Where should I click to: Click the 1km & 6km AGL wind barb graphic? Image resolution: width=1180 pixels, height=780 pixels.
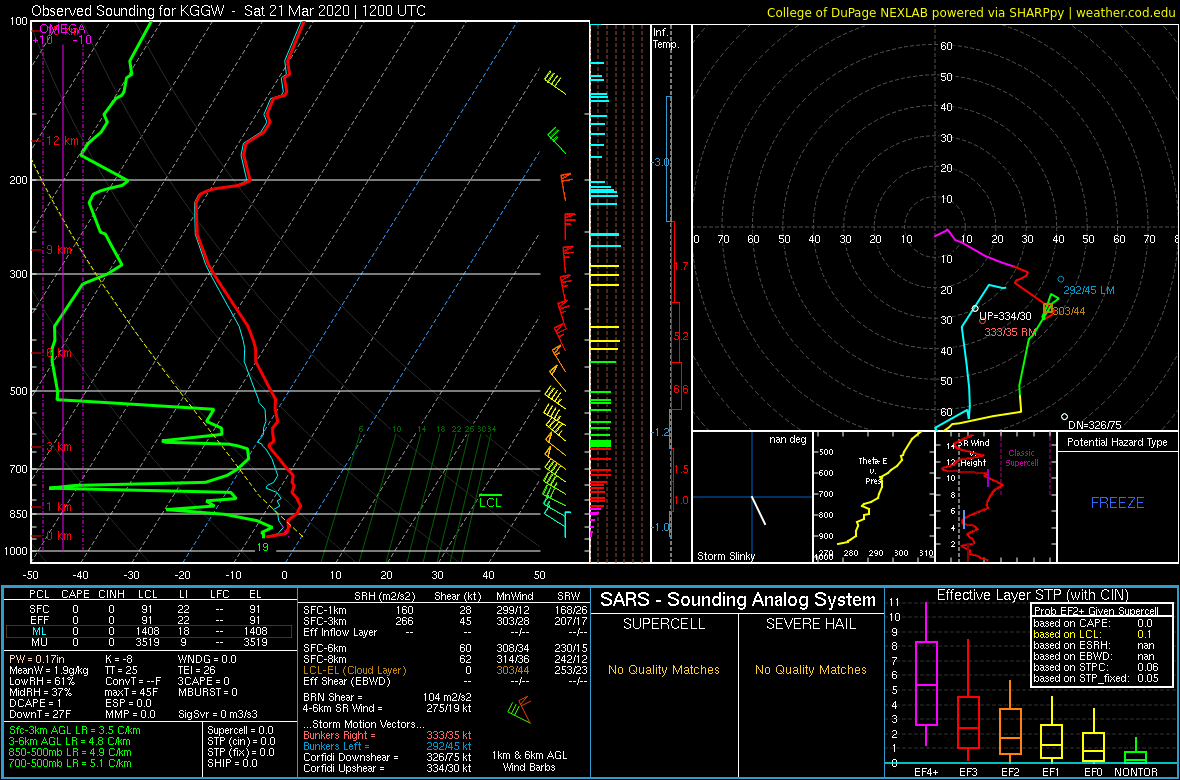tap(520, 708)
